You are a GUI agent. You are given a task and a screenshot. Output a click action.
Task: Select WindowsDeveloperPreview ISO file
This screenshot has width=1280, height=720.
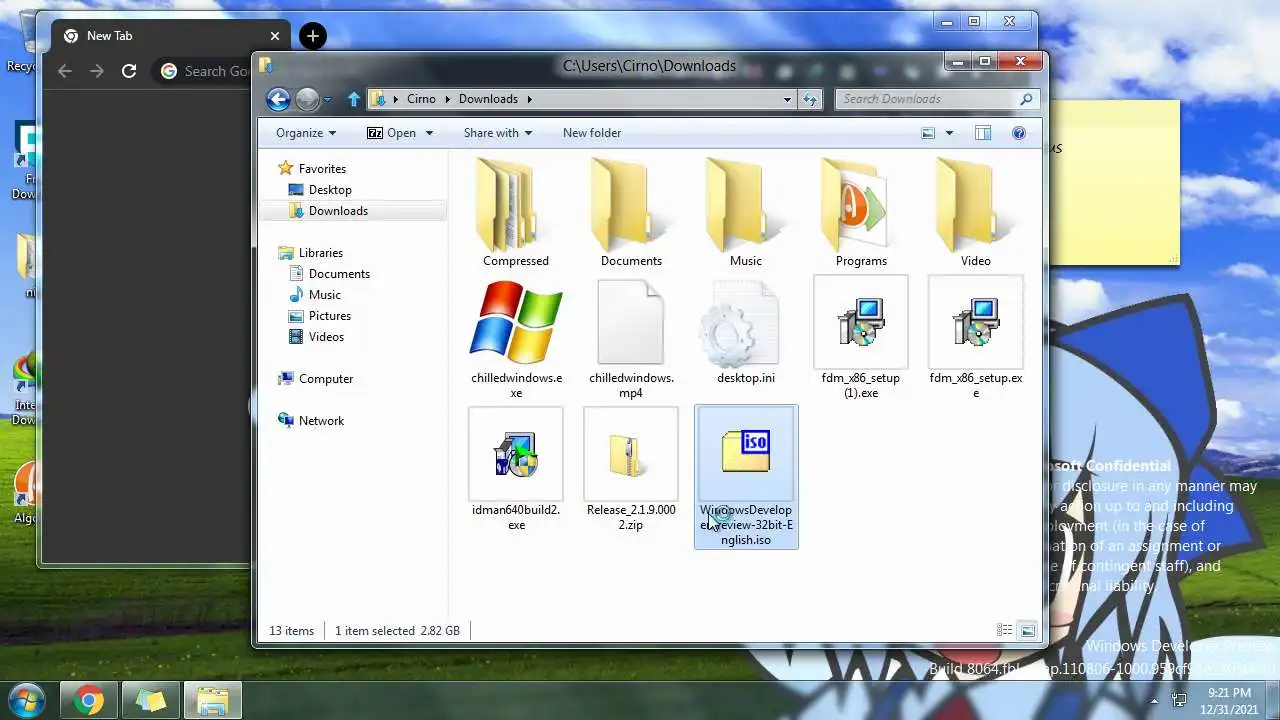coord(746,477)
